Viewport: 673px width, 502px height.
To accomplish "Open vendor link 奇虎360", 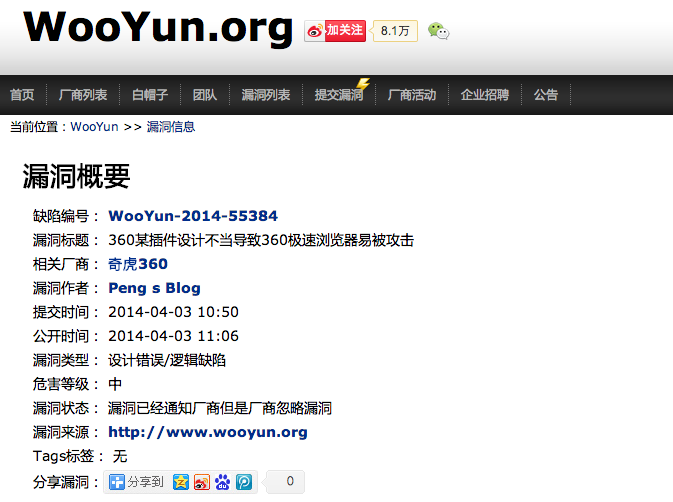I will (138, 264).
